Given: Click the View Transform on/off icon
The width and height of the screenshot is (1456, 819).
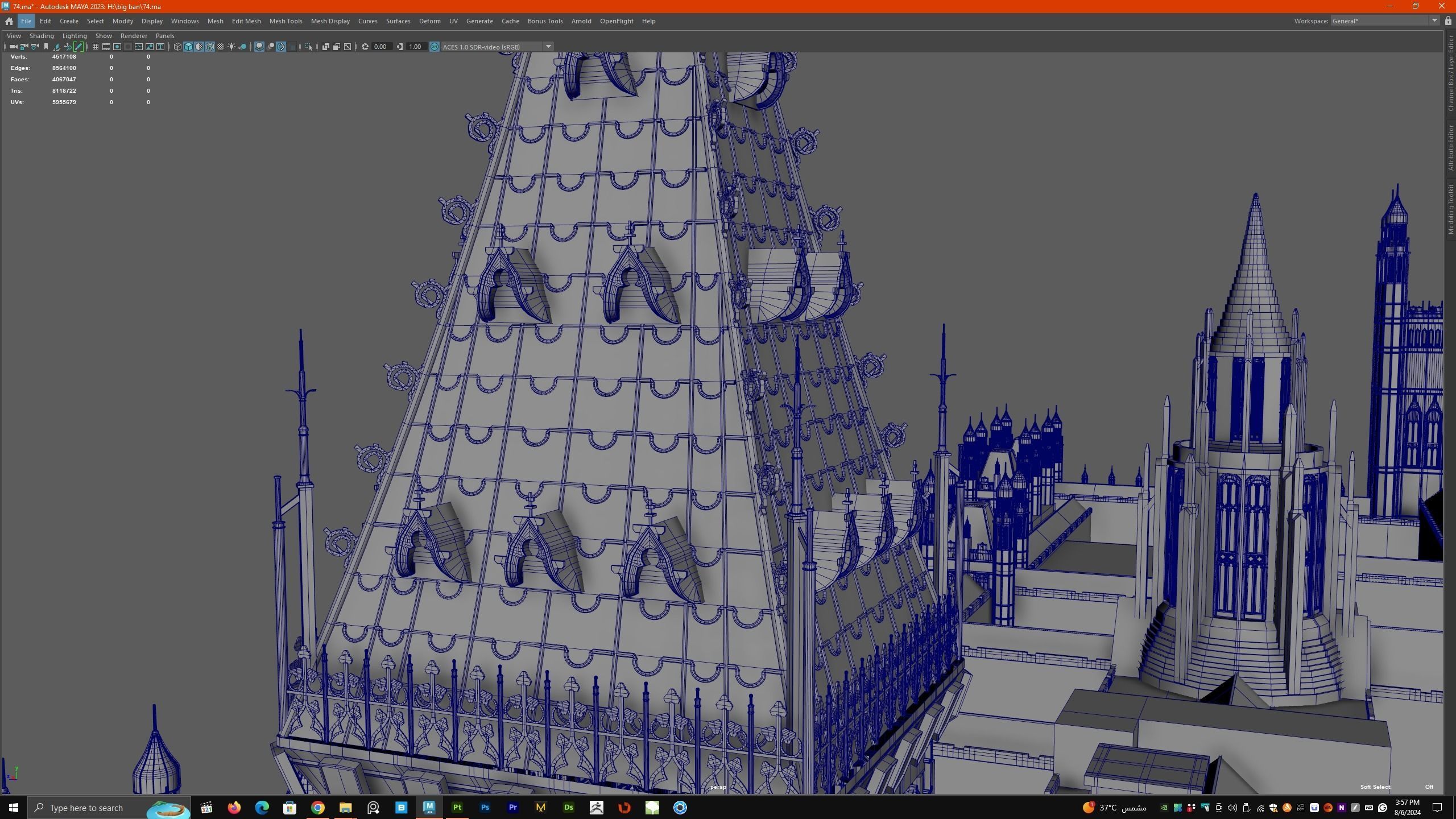Looking at the screenshot, I should point(435,47).
